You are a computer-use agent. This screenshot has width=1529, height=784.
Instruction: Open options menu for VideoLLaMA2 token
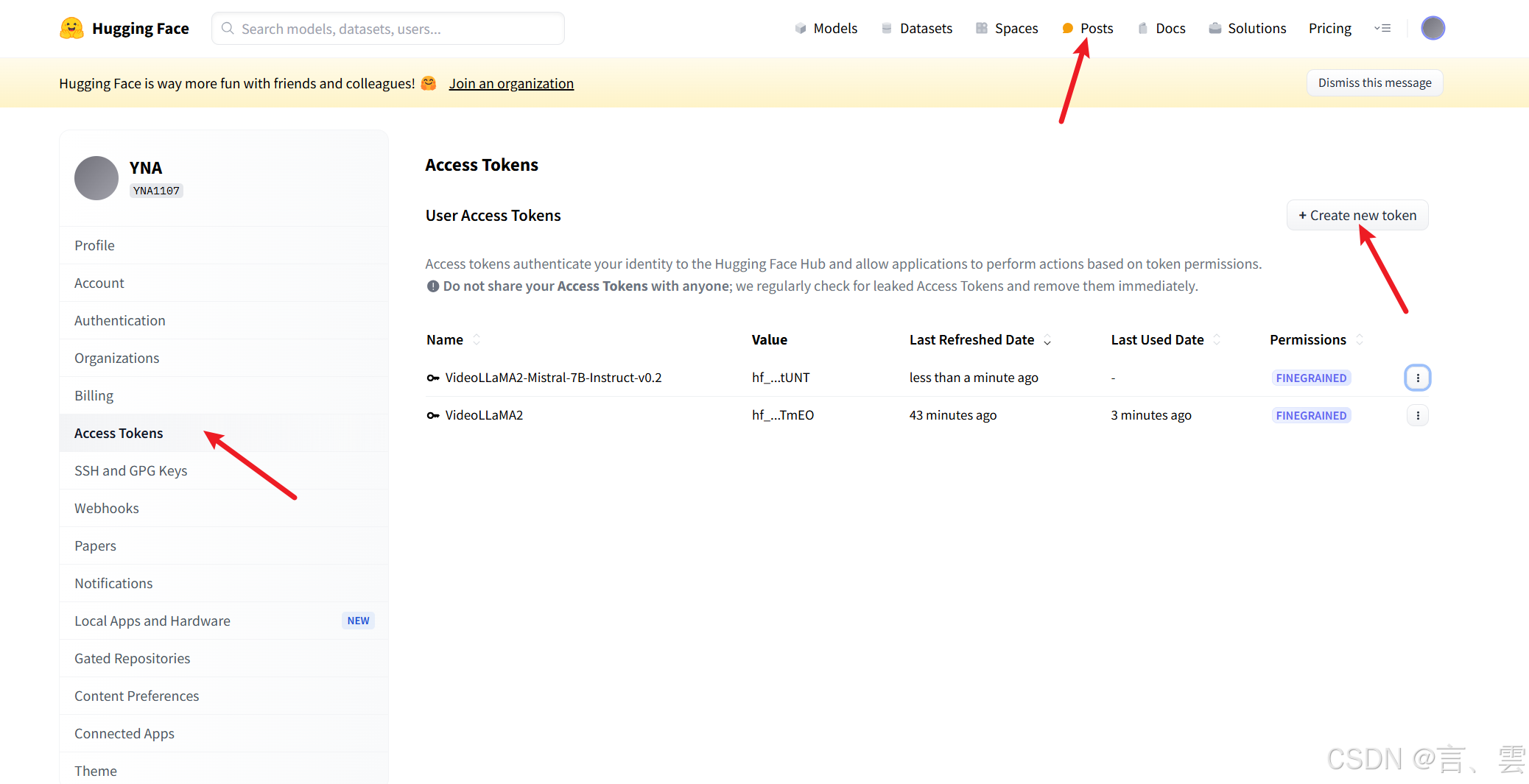[x=1418, y=415]
